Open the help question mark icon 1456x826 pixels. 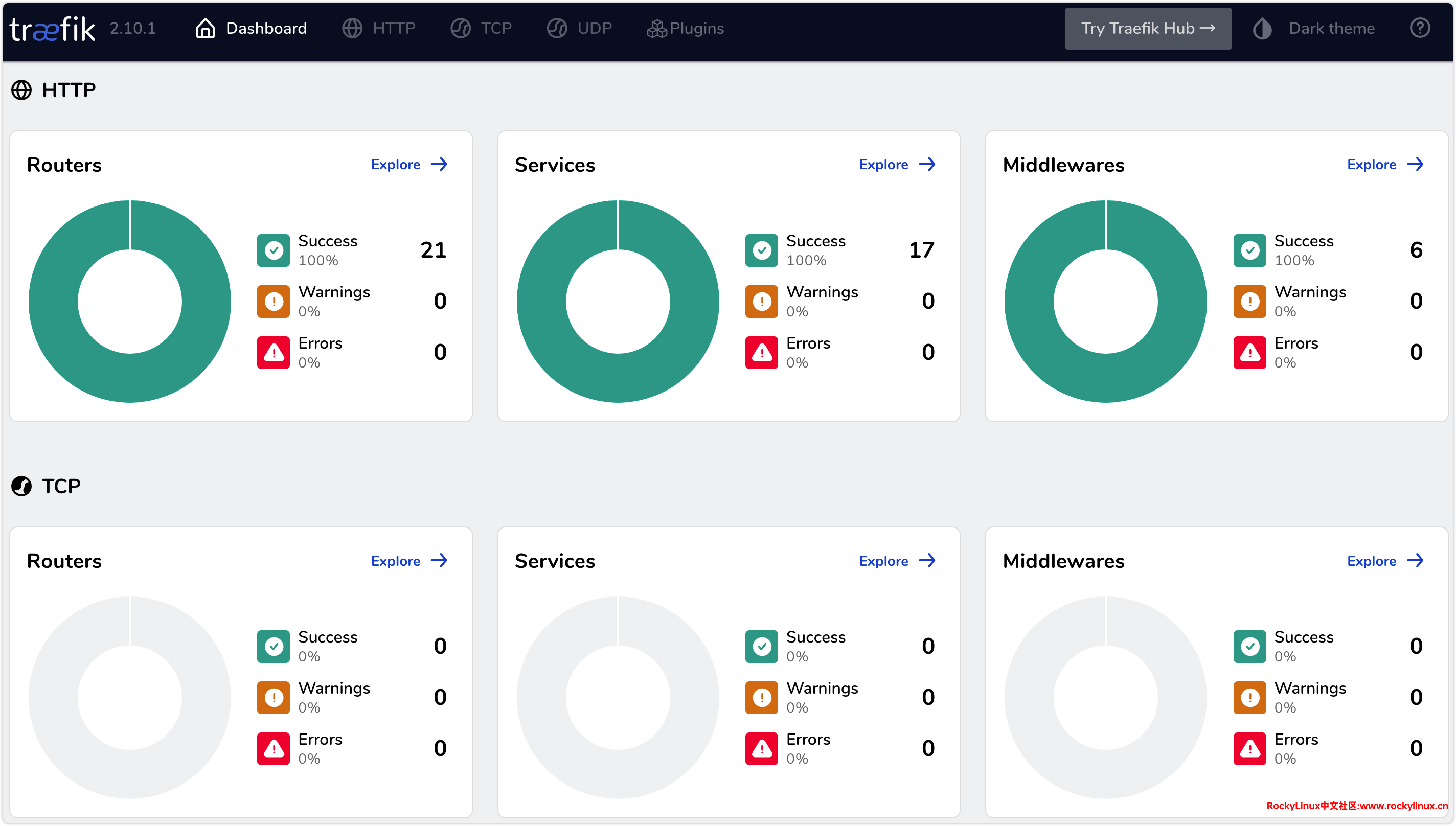1420,28
